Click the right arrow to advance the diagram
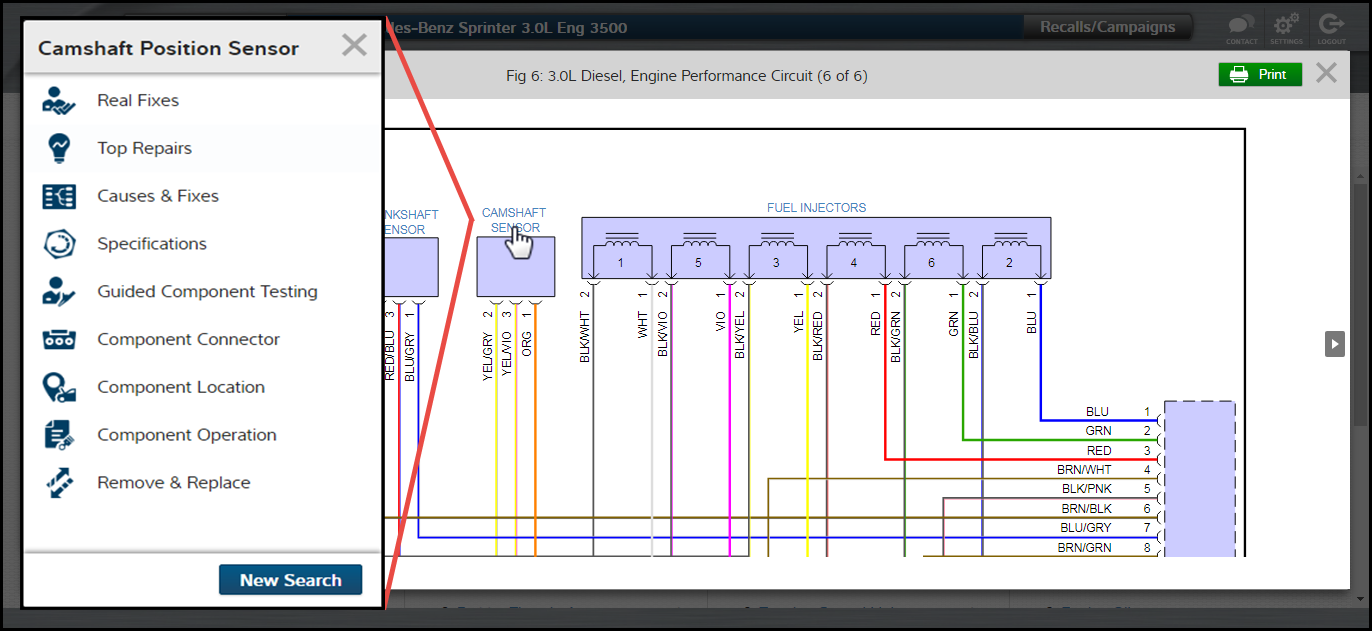Viewport: 1372px width, 631px height. point(1334,343)
